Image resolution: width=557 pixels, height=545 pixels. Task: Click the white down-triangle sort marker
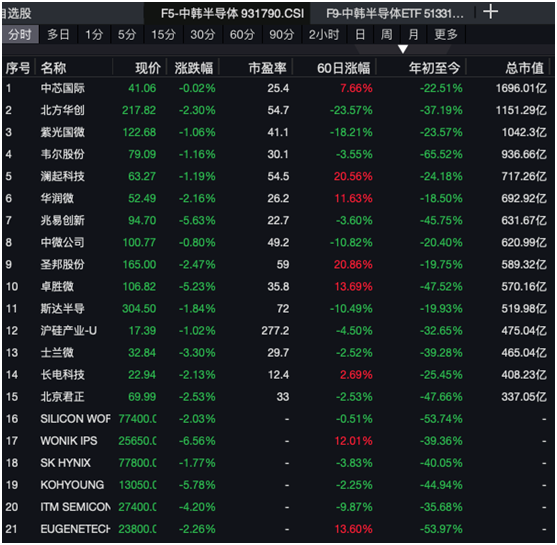(x=402, y=49)
